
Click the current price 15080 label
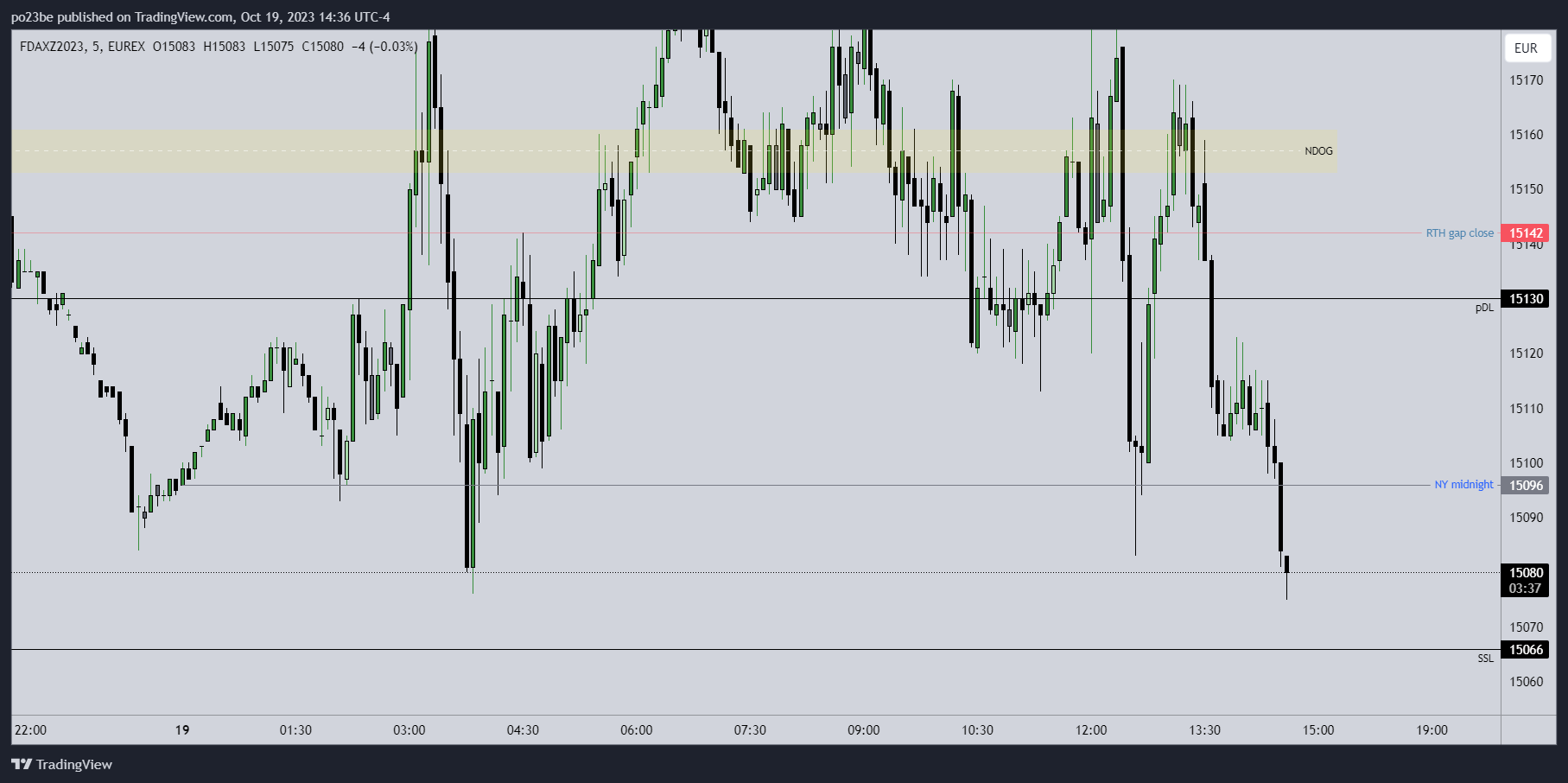tap(1525, 572)
